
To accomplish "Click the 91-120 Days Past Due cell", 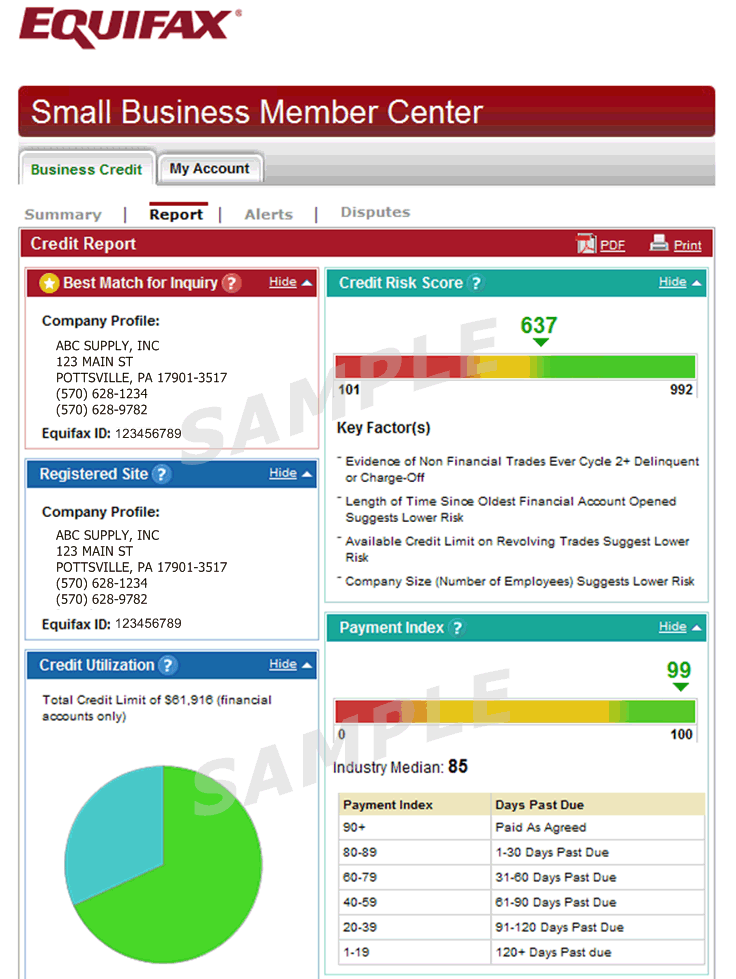I will [597, 927].
